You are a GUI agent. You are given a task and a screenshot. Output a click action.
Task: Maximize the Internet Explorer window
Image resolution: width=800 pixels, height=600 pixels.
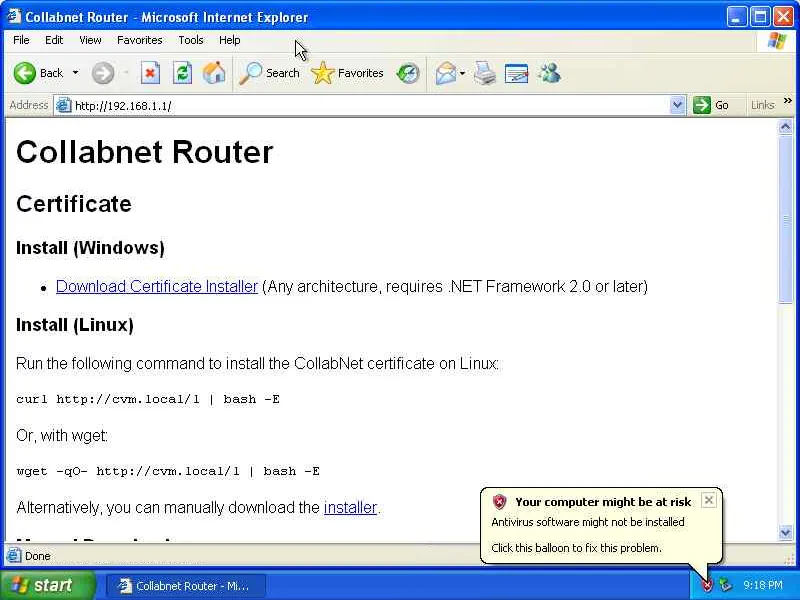(x=759, y=17)
